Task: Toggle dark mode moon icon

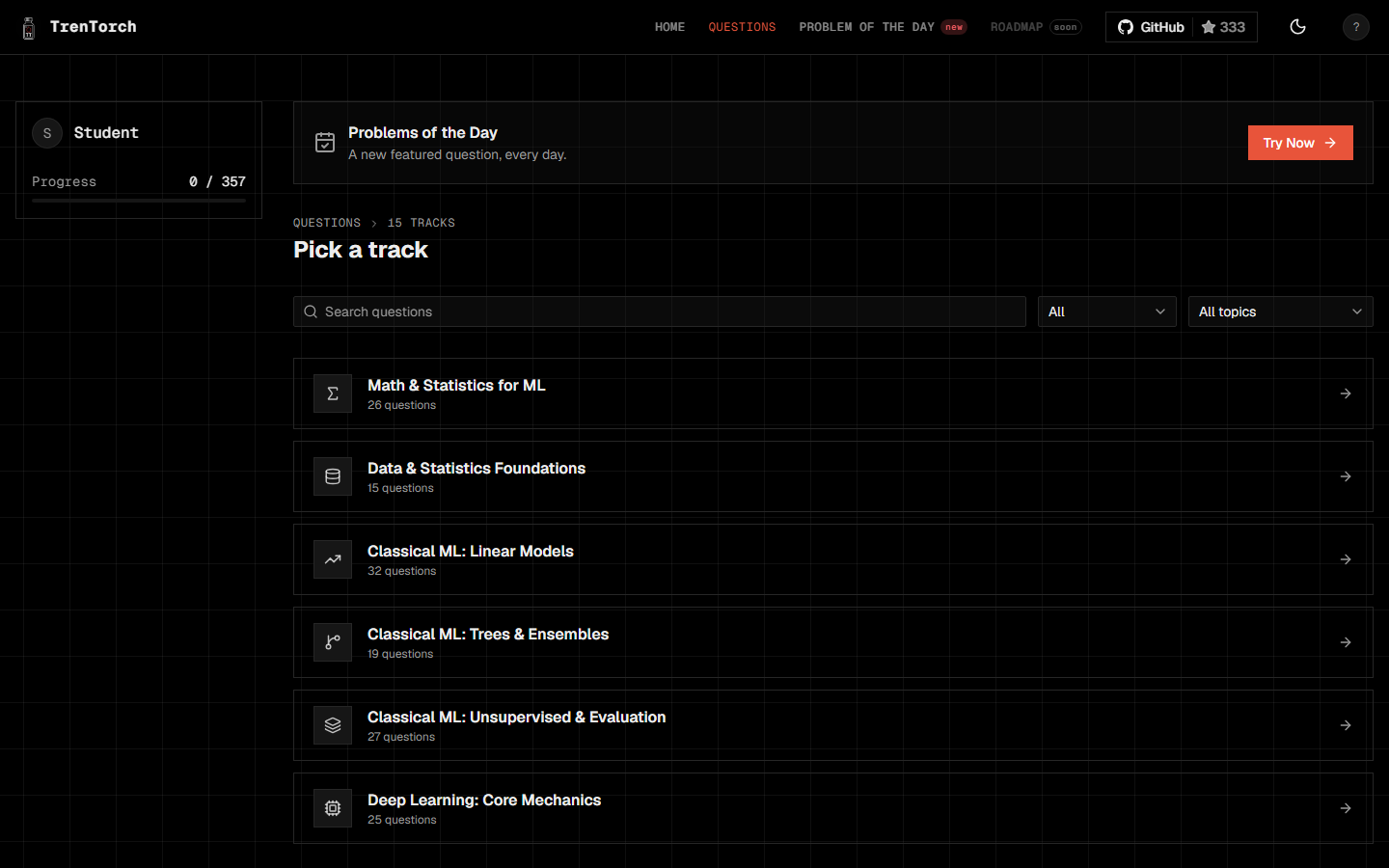Action: click(1297, 27)
